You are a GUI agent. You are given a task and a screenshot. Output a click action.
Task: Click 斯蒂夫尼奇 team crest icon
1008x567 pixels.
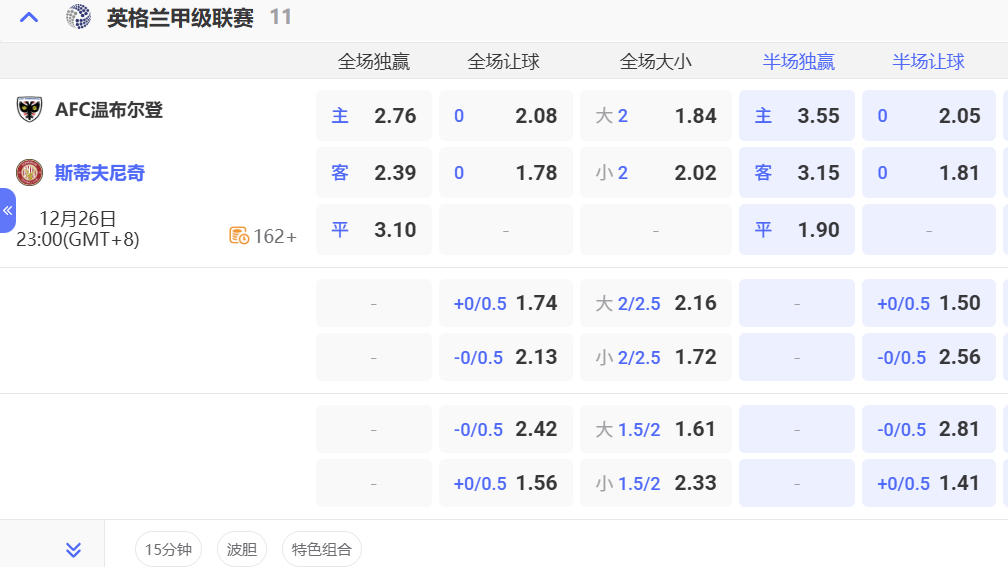tap(29, 172)
